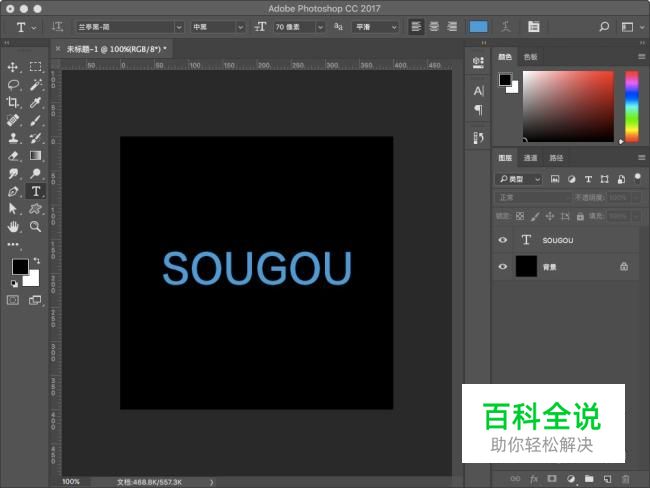Screen dimensions: 650x488
Task: Reset default foreground and background colors
Action: tap(15, 284)
